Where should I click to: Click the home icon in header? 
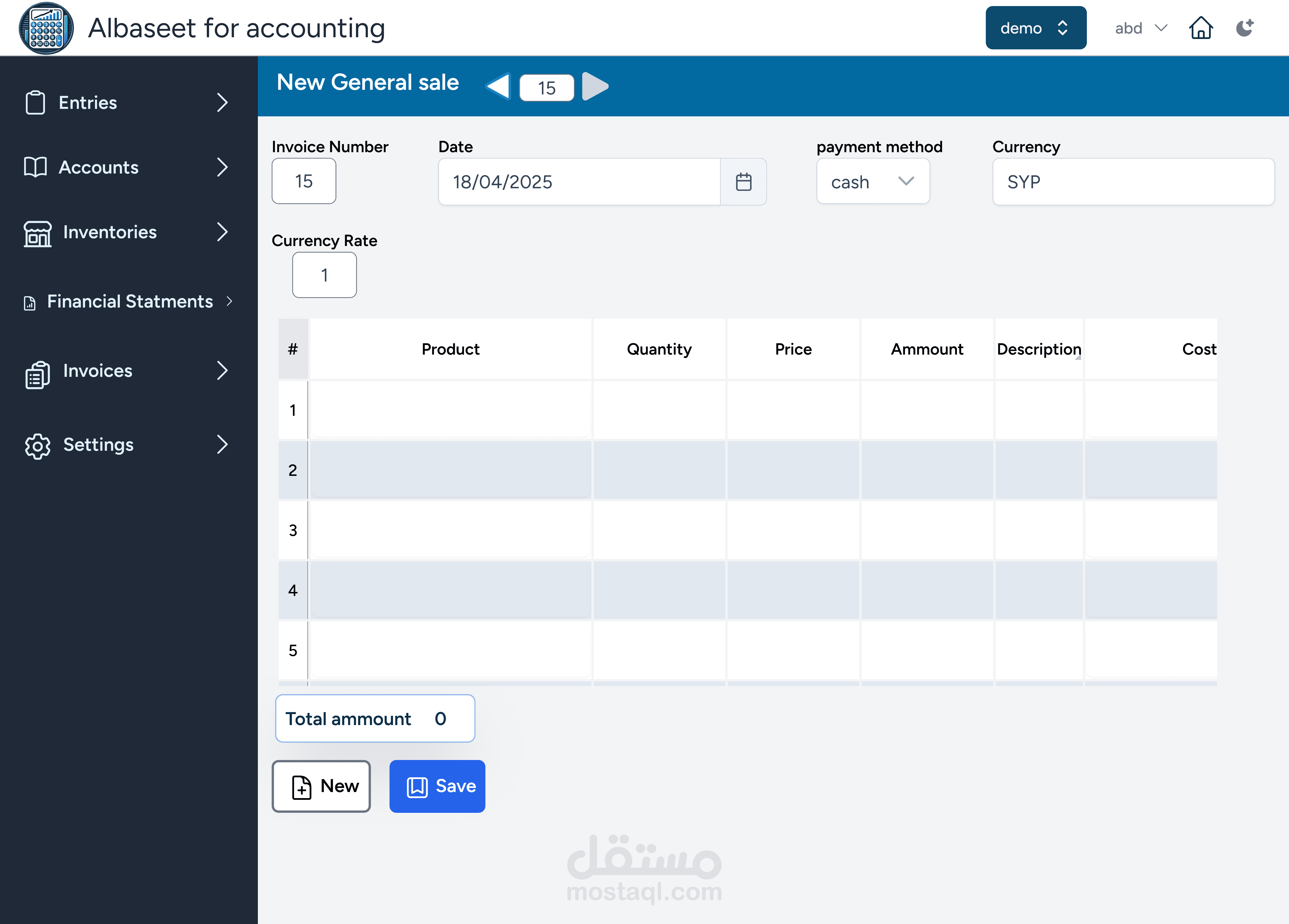pos(1200,28)
